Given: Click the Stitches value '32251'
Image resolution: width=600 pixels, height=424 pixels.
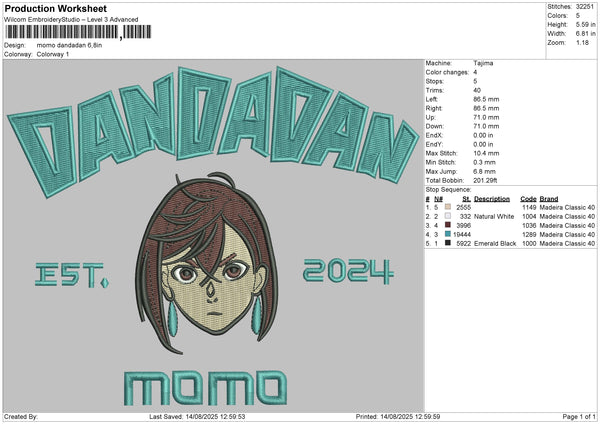Looking at the screenshot, I should (585, 7).
